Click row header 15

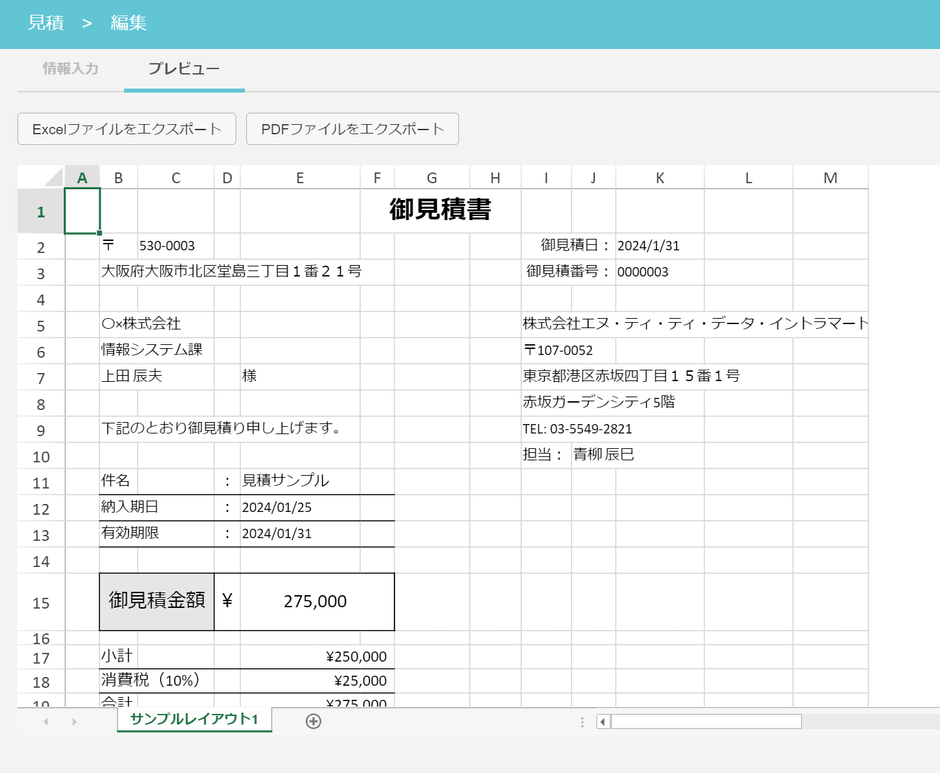point(40,601)
